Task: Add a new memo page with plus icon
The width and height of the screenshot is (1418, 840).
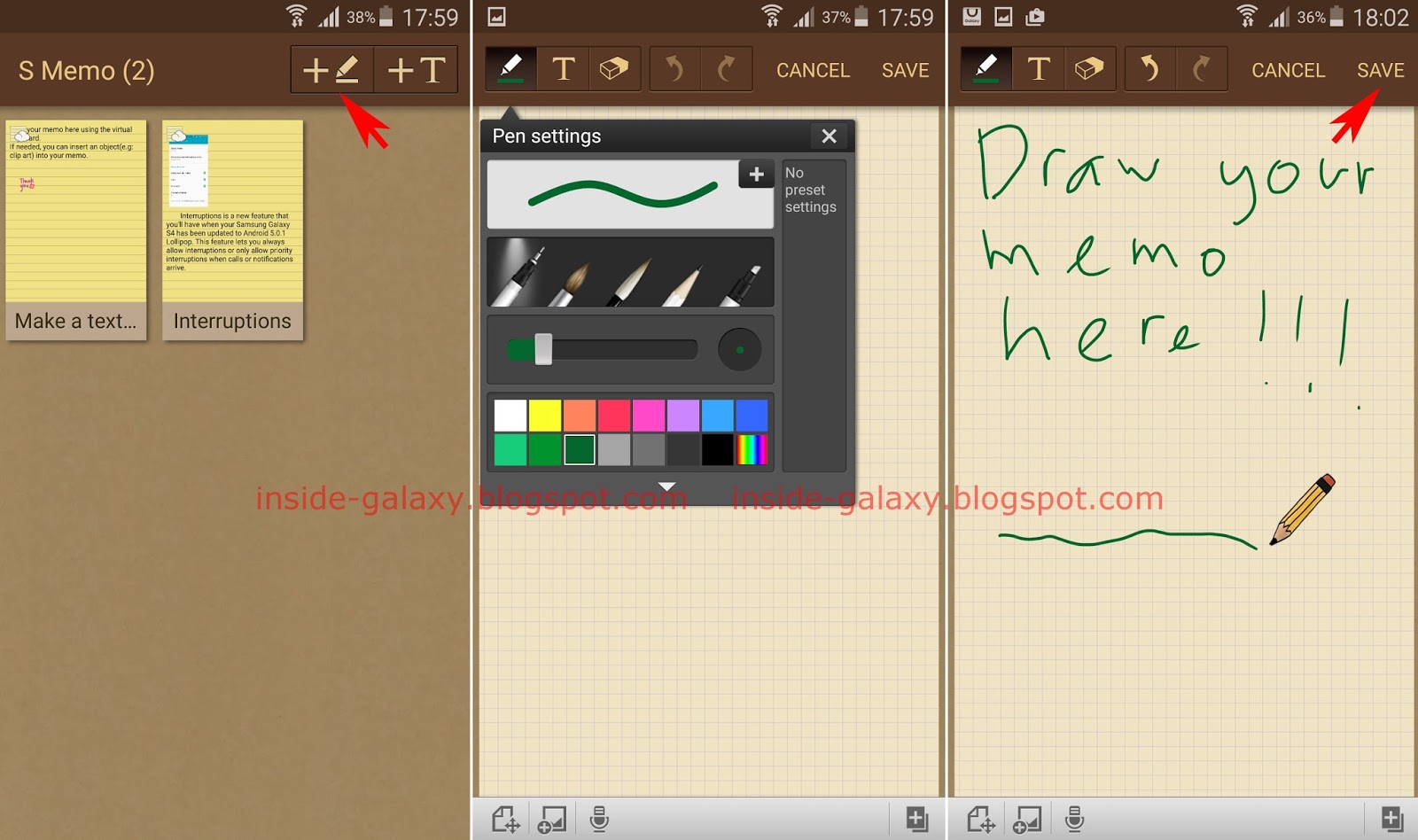Action: click(x=917, y=820)
